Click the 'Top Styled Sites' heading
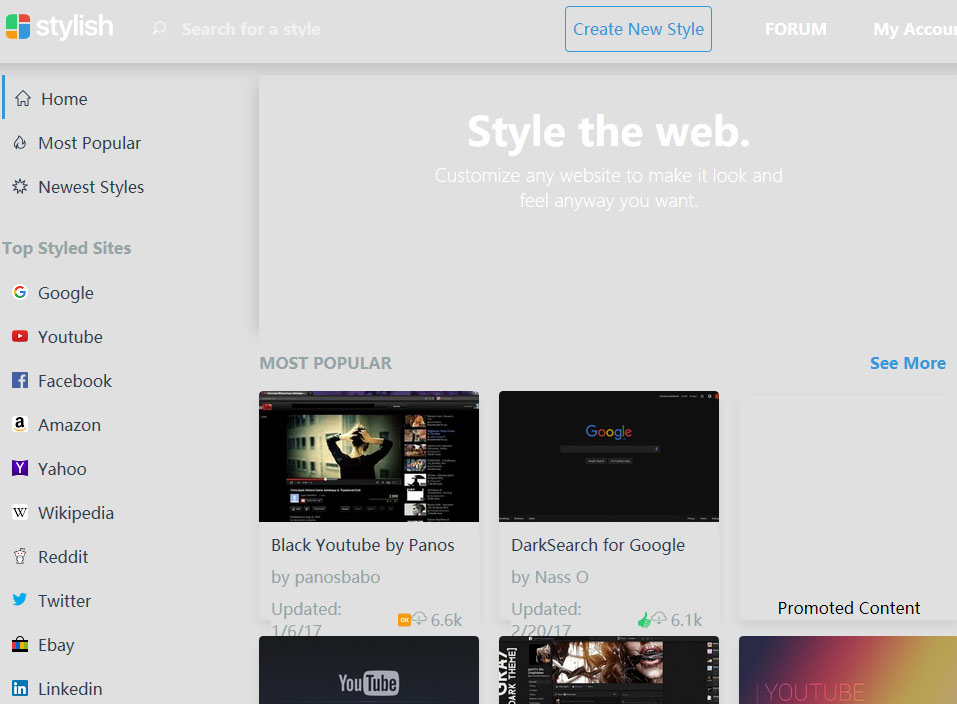This screenshot has width=957, height=704. tap(67, 248)
